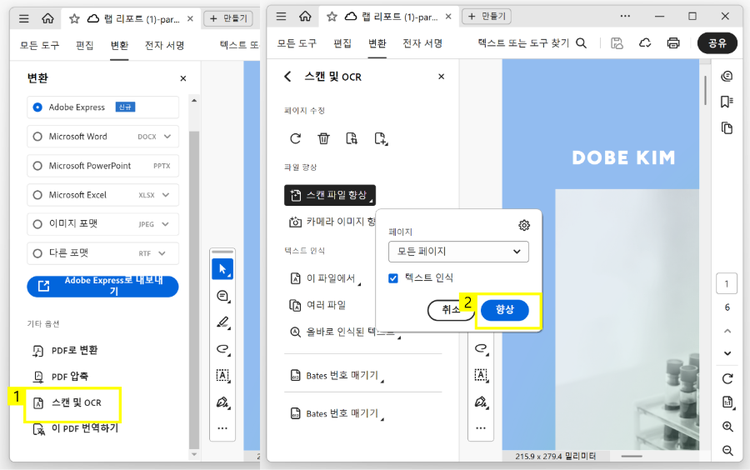This screenshot has height=470, width=750.
Task: Rotate page icon under 페이지 수정
Action: pos(296,139)
